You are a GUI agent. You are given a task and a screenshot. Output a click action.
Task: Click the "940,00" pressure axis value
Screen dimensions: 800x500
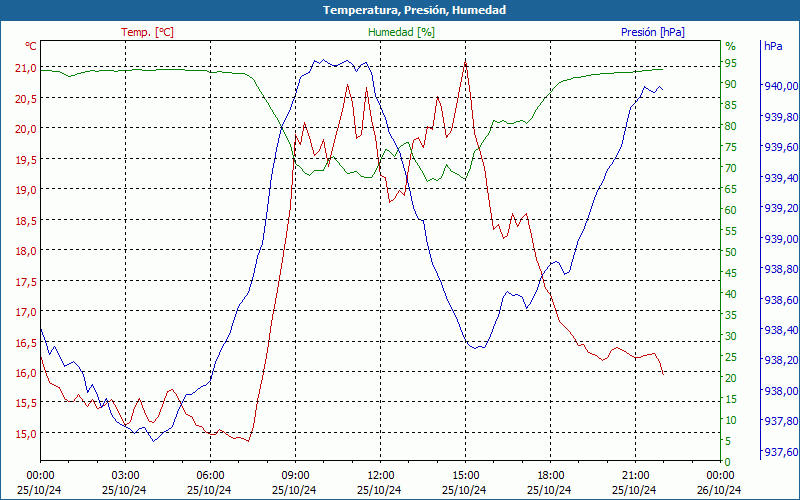click(781, 86)
